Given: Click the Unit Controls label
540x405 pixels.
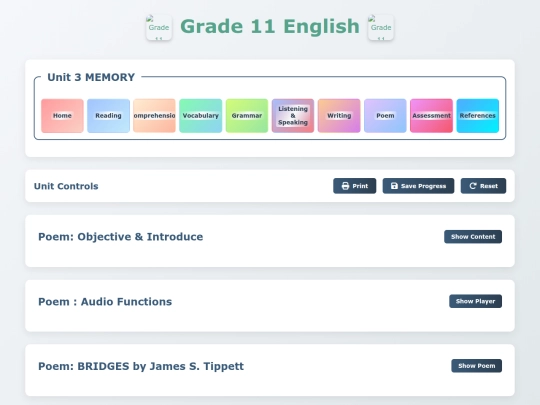Looking at the screenshot, I should (x=66, y=186).
